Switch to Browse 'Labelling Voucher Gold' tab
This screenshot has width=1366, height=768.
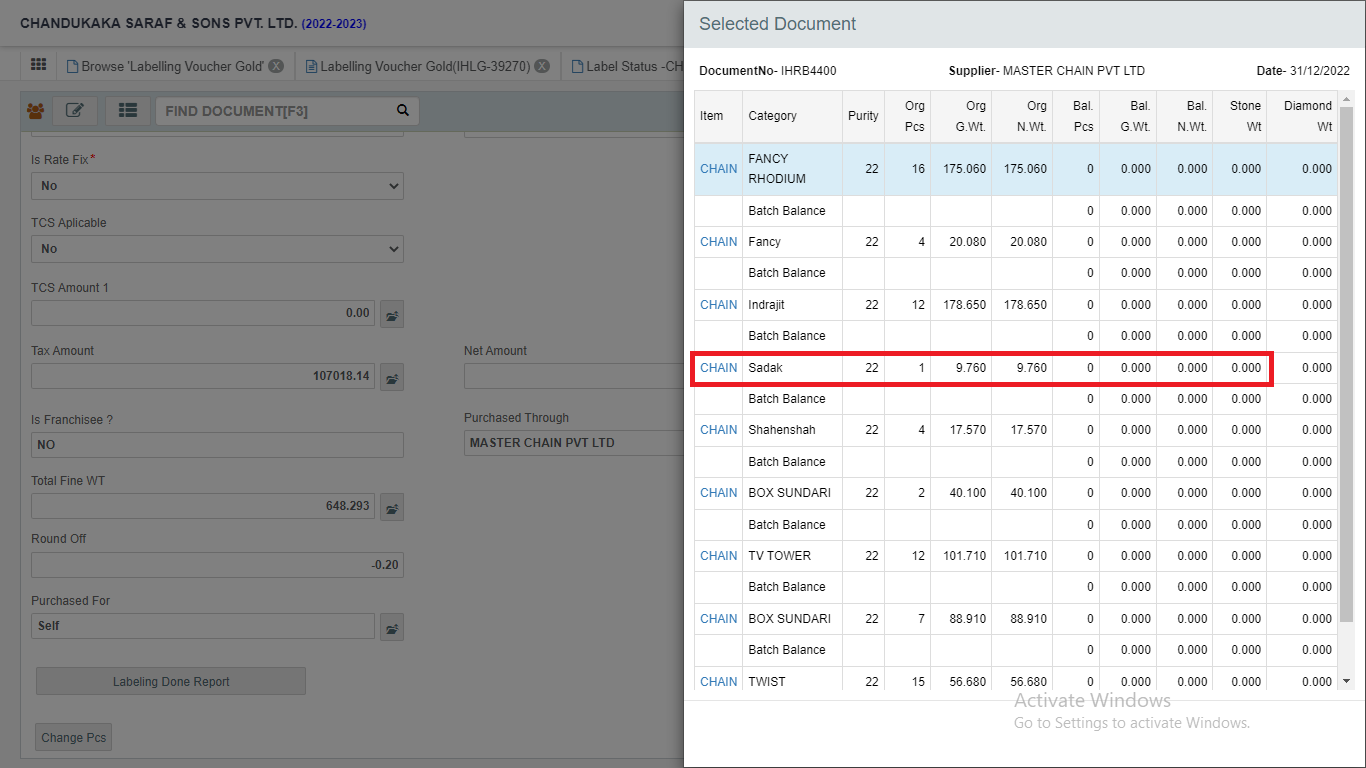point(172,66)
